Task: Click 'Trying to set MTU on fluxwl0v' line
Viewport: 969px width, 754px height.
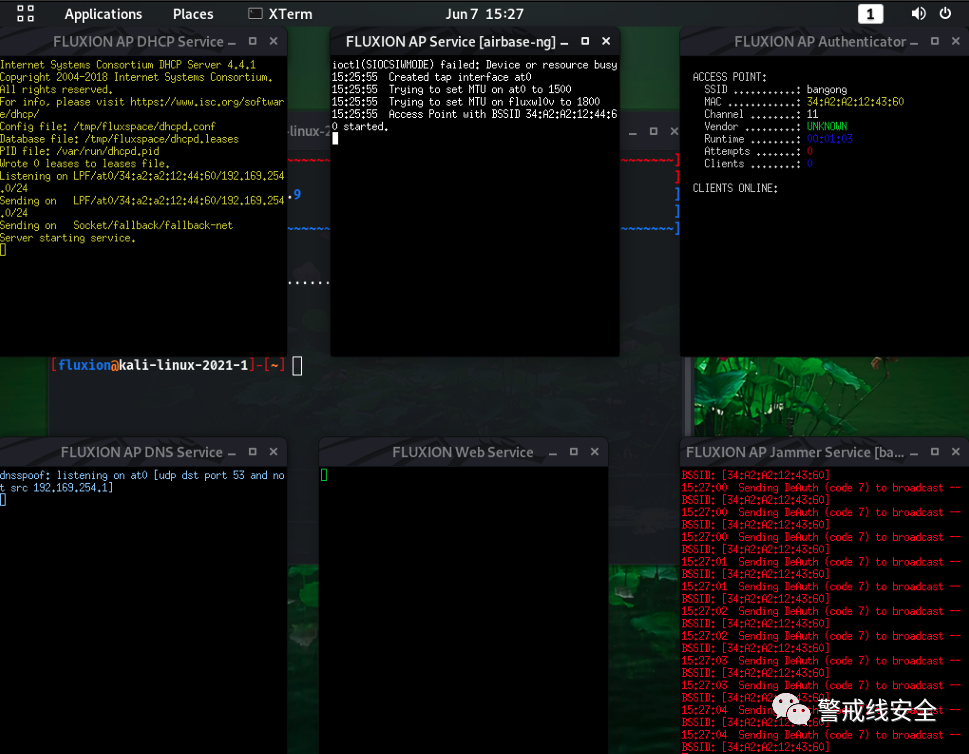Action: tap(466, 102)
